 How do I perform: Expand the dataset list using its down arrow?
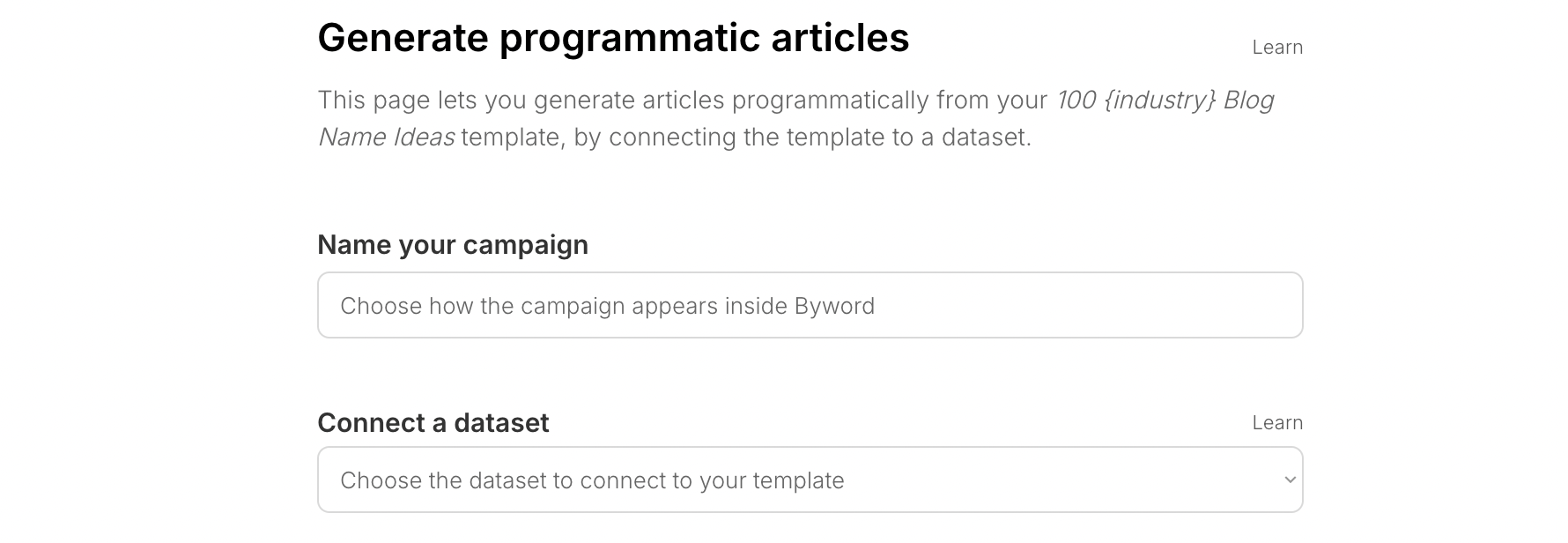(x=1290, y=480)
